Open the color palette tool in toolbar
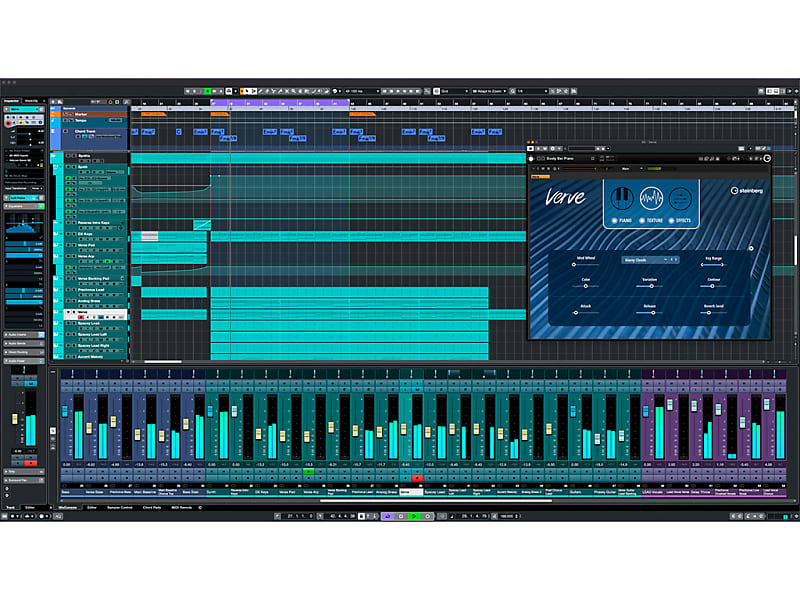The image size is (800, 600). click(336, 91)
